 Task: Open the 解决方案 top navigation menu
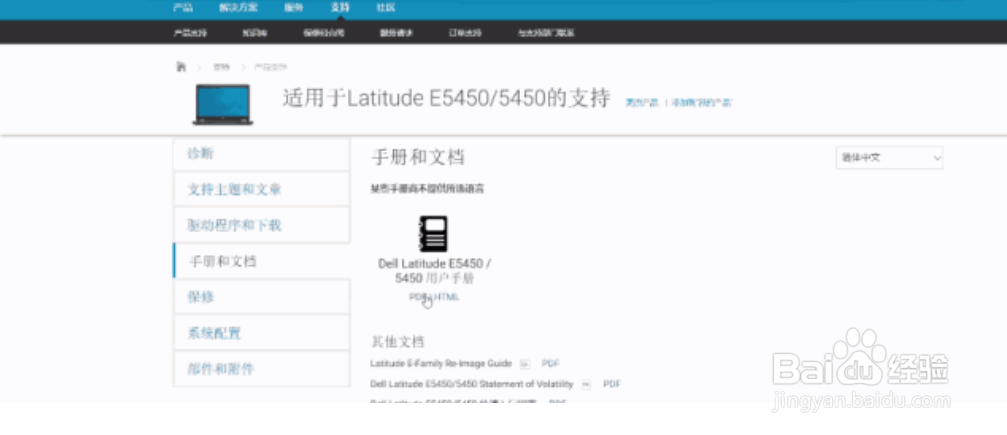(x=238, y=8)
